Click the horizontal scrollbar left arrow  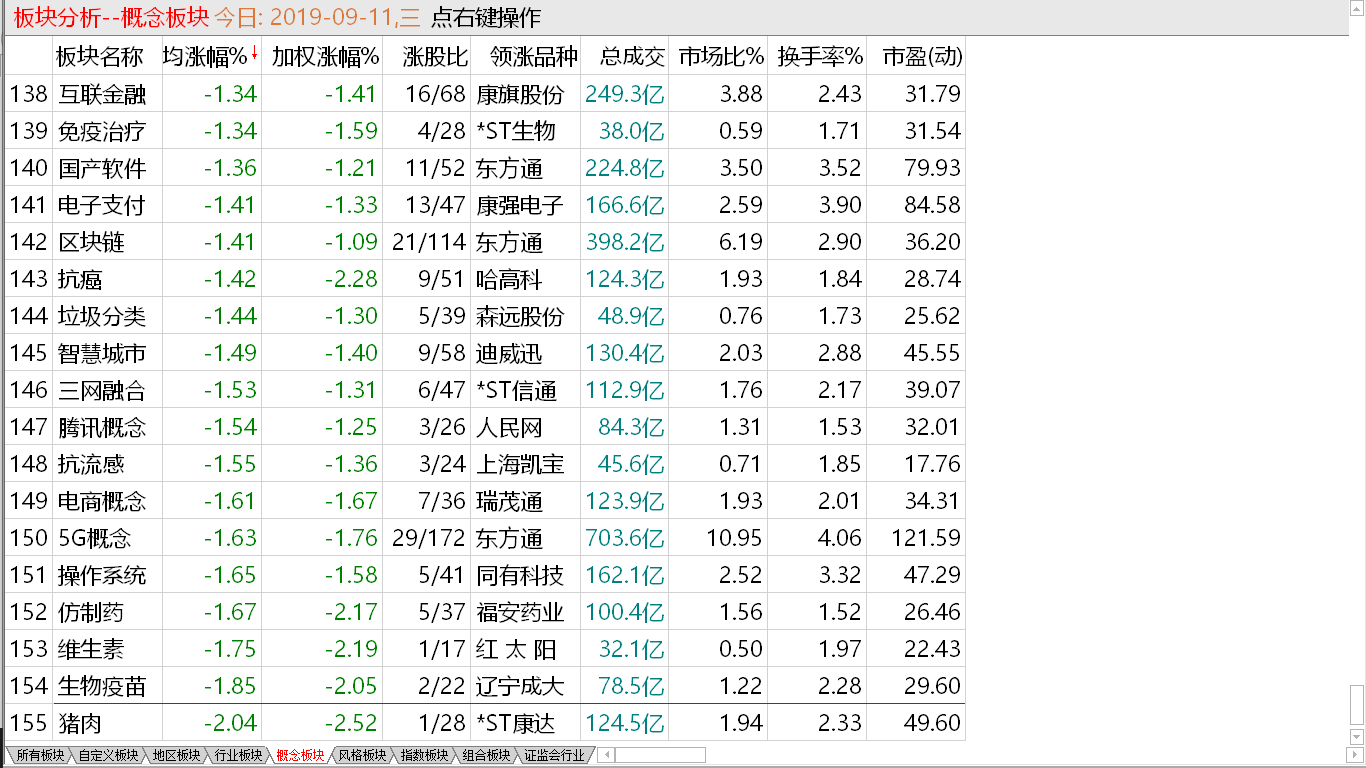pyautogui.click(x=605, y=755)
